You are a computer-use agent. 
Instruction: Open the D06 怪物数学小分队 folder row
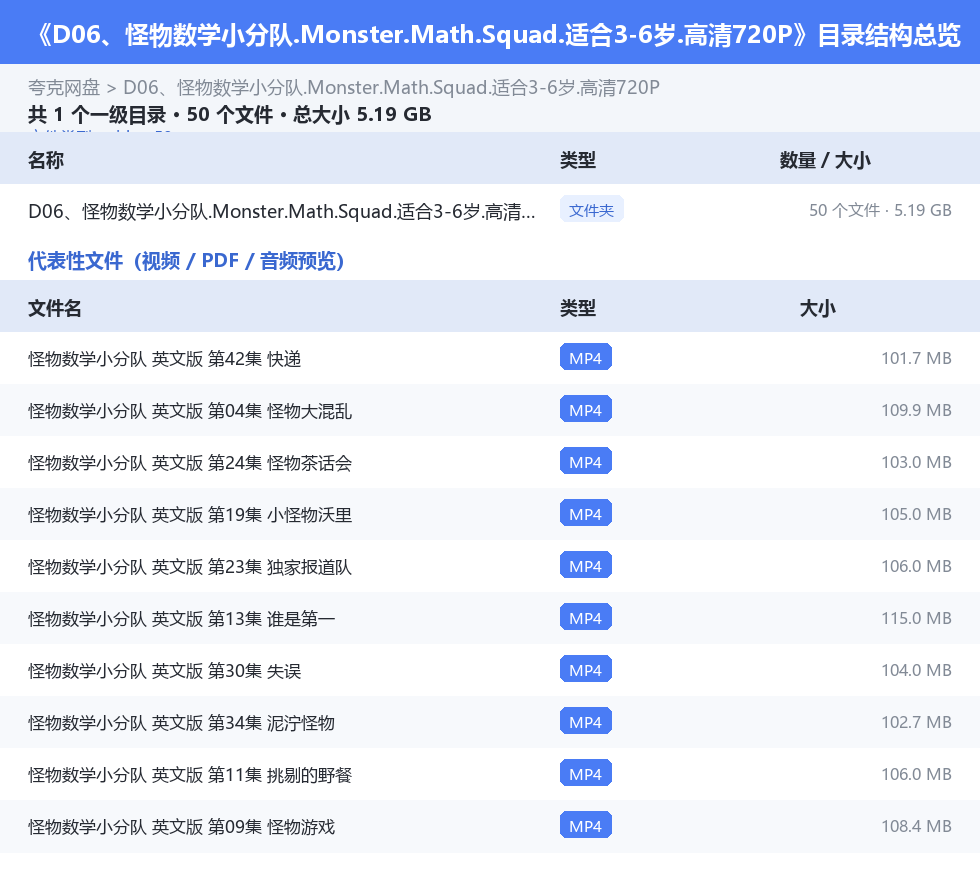(490, 211)
